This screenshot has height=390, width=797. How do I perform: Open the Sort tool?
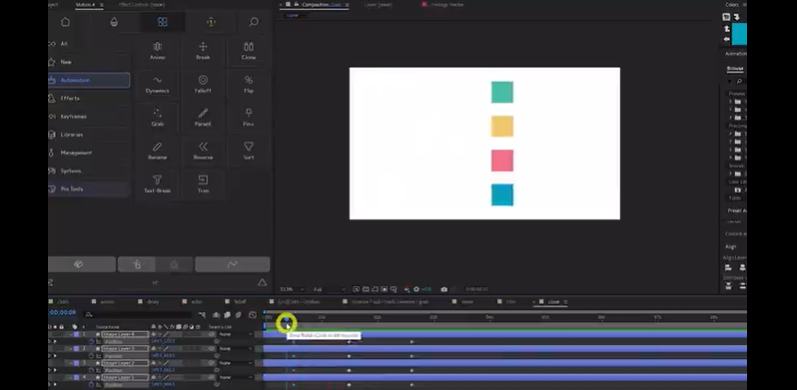(249, 151)
